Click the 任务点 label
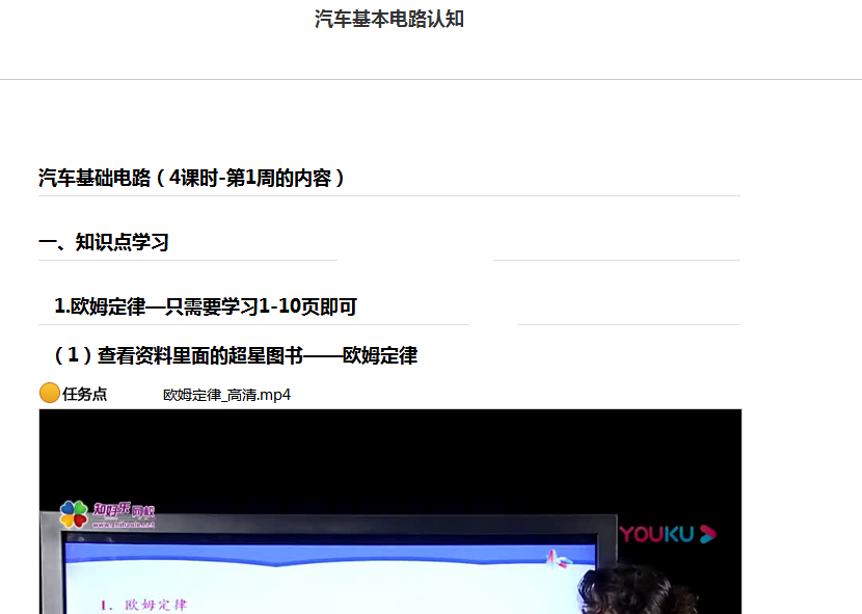 [85, 394]
